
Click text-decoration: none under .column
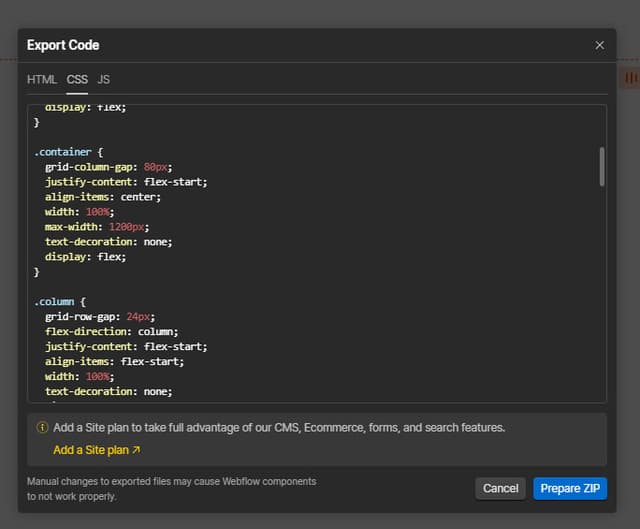(x=109, y=391)
